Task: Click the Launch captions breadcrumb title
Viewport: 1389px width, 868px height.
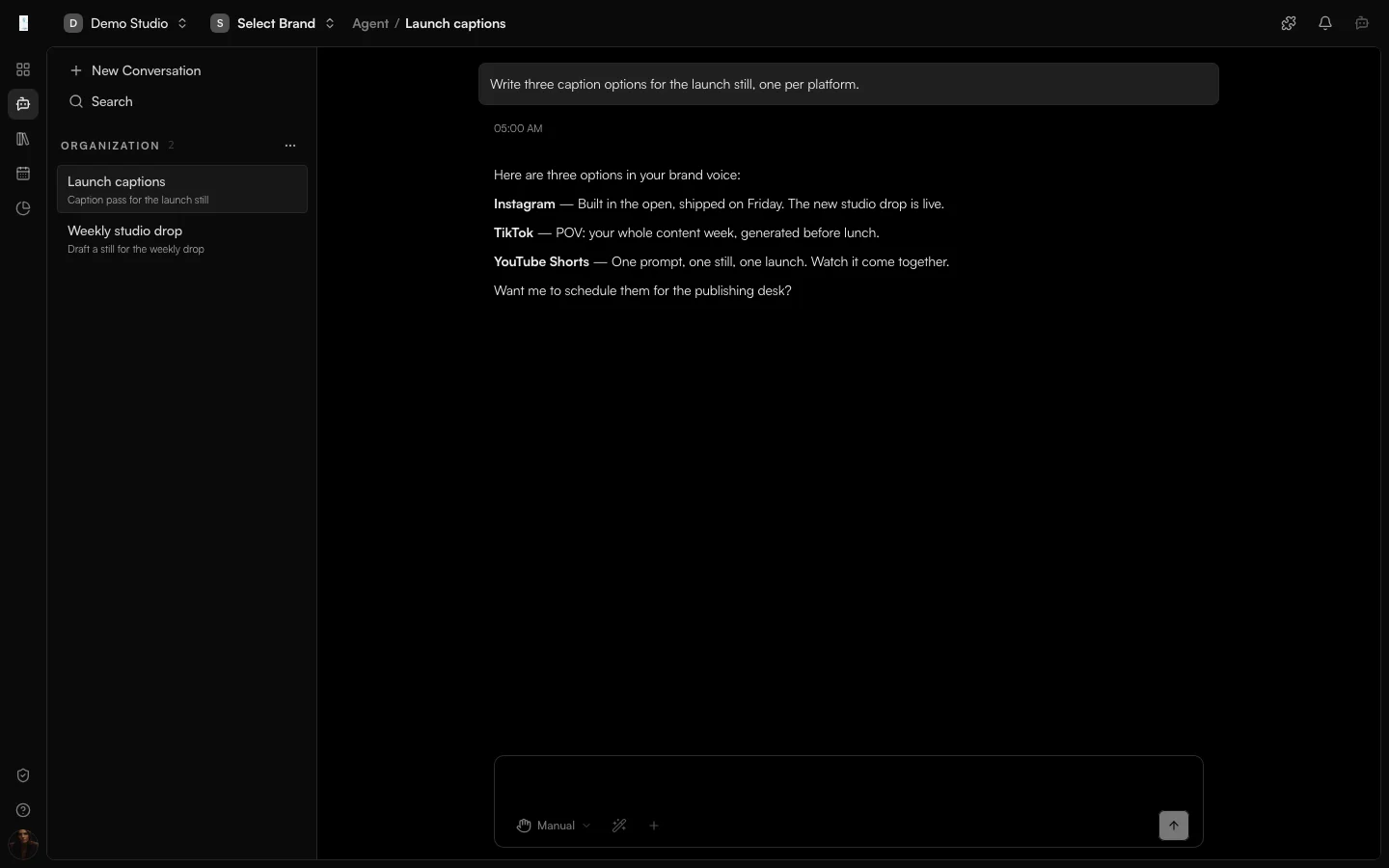Action: (455, 23)
